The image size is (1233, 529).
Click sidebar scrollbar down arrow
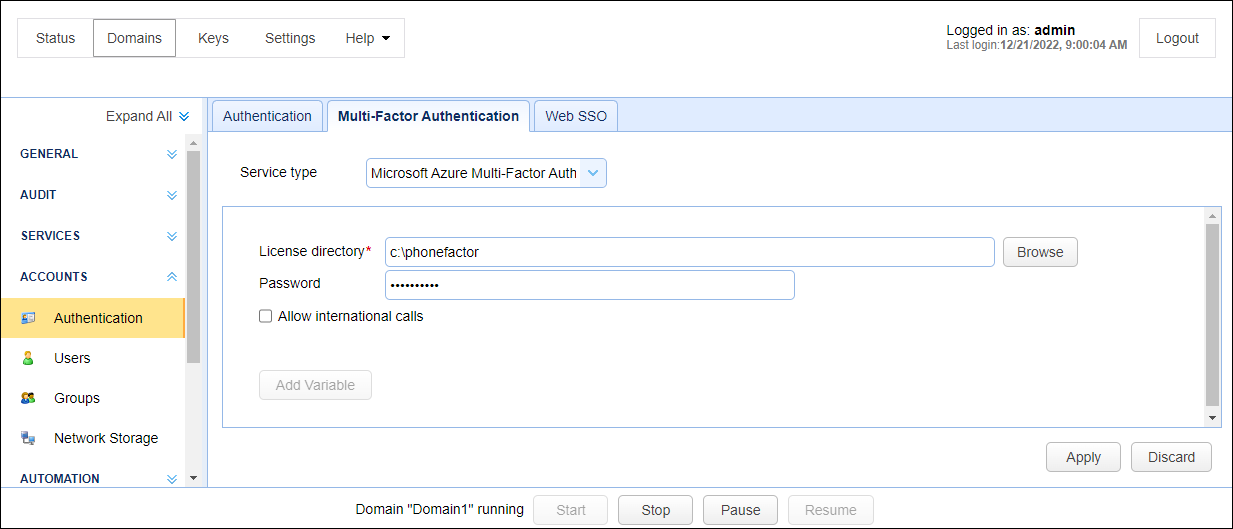click(194, 479)
